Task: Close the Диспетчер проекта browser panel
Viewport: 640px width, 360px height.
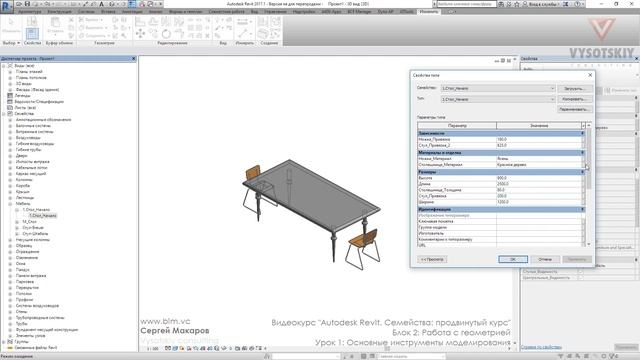Action: [x=133, y=59]
